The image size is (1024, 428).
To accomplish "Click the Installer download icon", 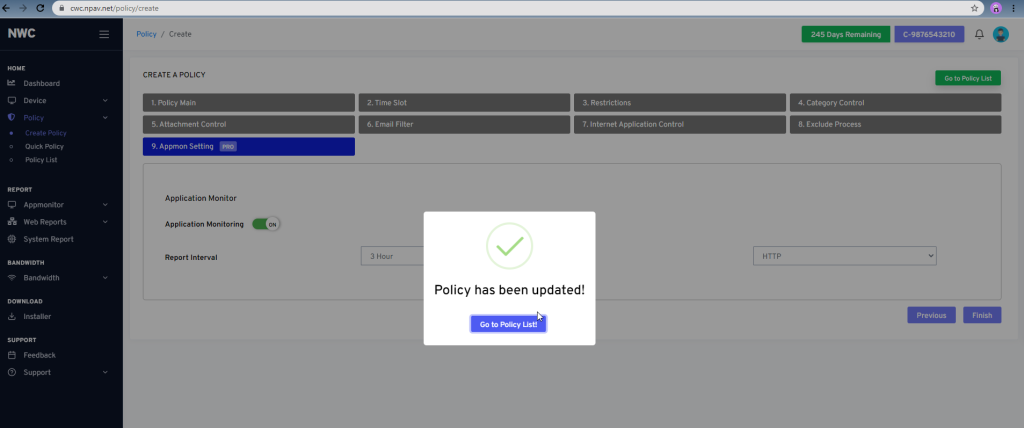I will pyautogui.click(x=11, y=316).
